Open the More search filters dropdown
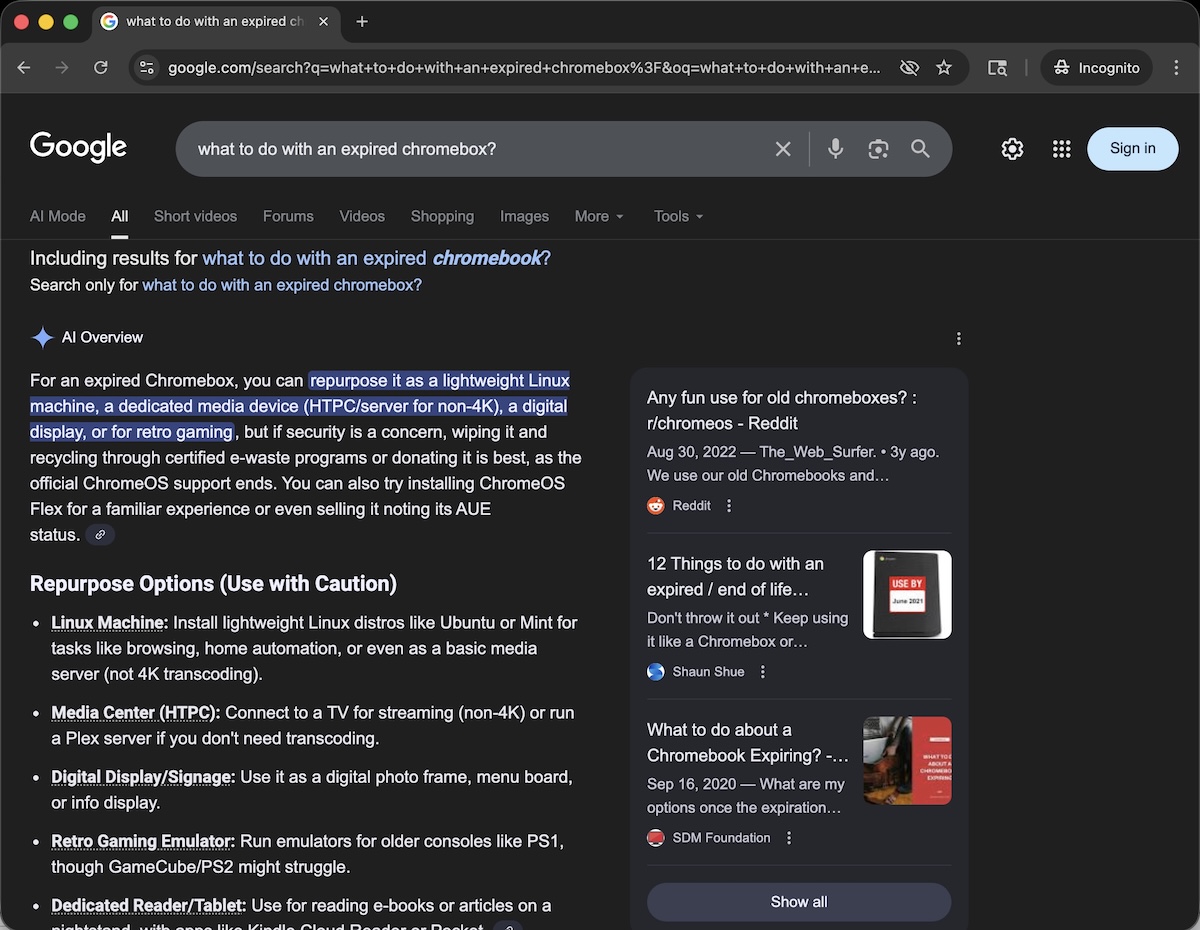Screen dimensions: 1200x930 click(598, 216)
